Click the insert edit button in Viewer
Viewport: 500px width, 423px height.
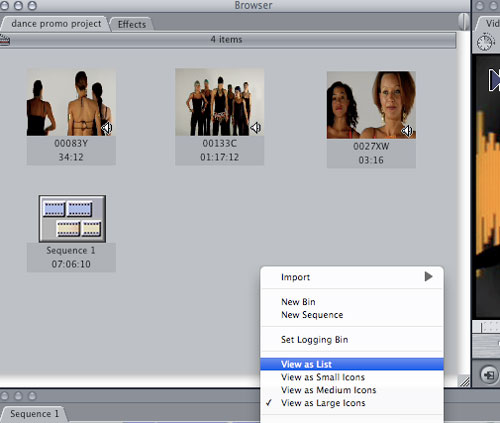[x=489, y=375]
